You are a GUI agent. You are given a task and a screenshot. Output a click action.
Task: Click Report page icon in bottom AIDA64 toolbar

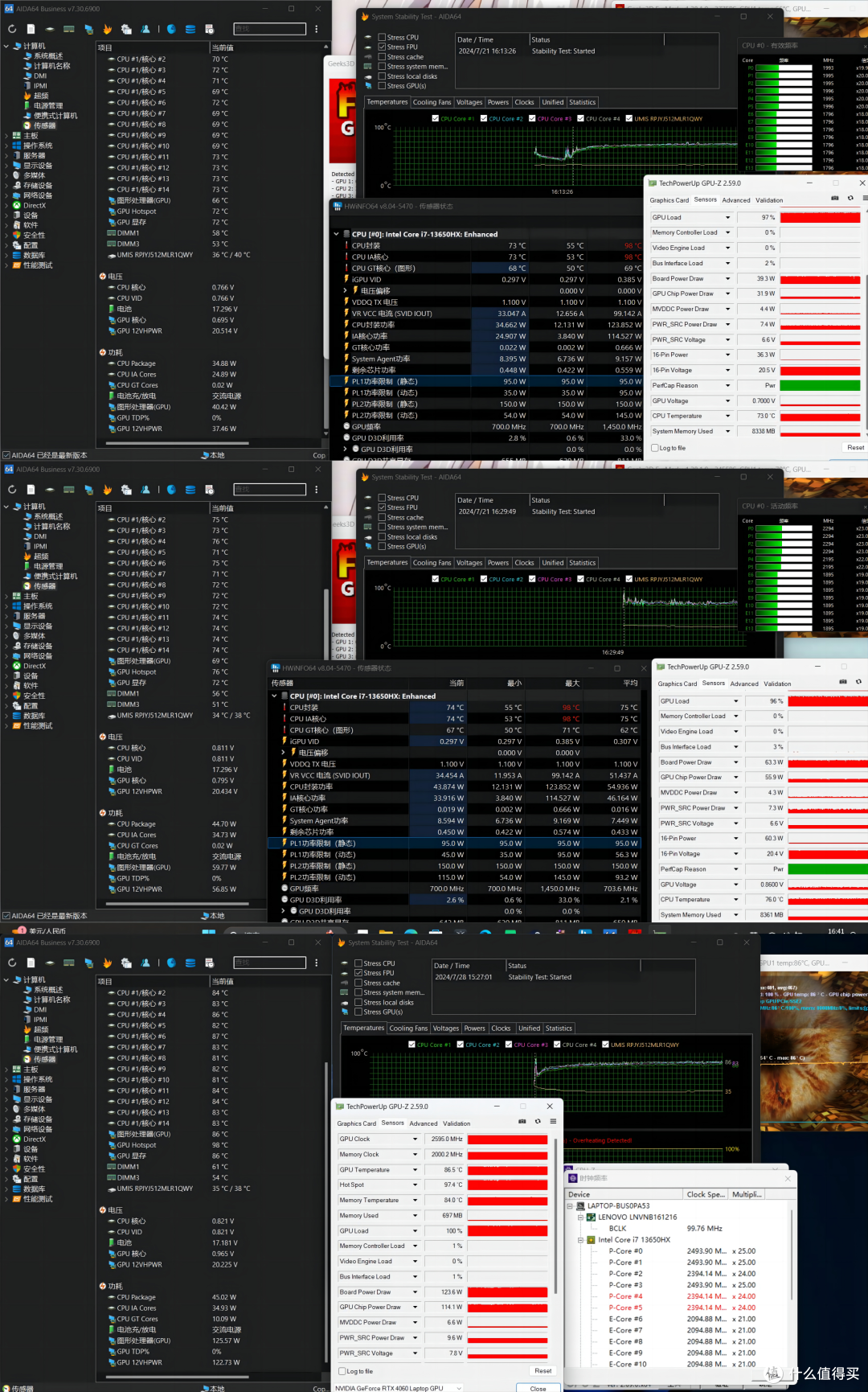29,963
